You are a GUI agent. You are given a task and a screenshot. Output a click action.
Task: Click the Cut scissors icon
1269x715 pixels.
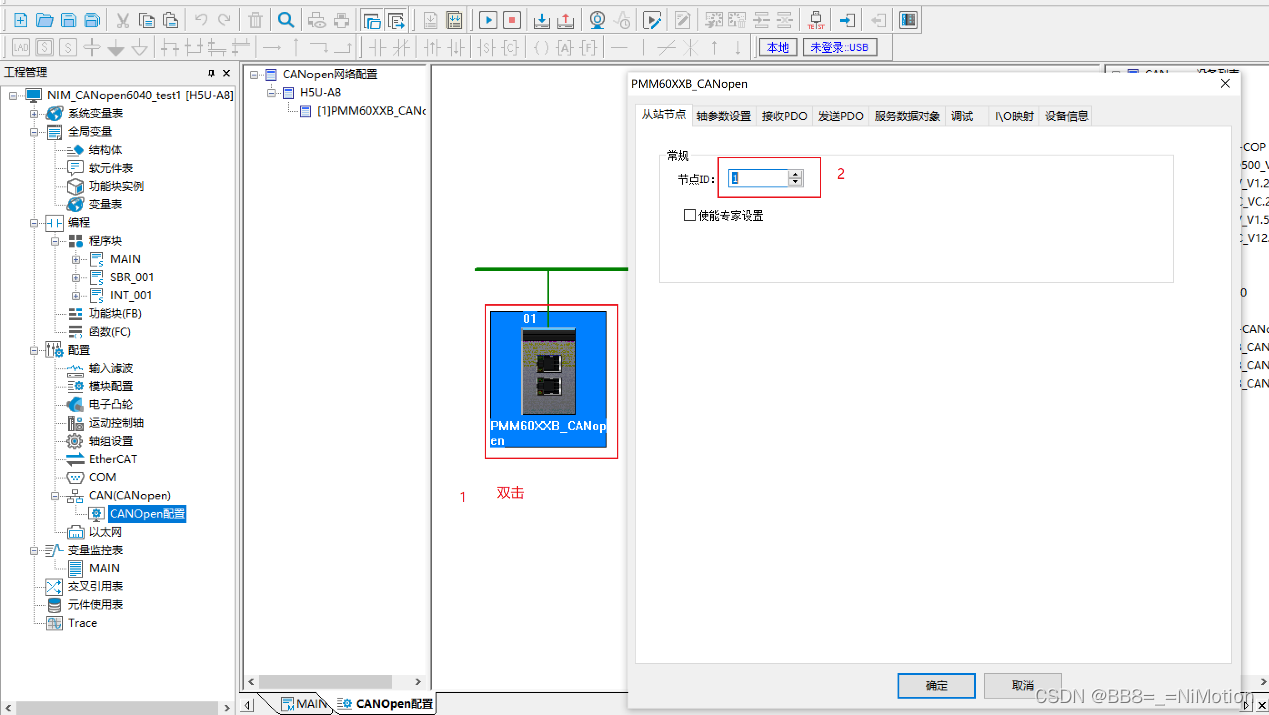click(x=122, y=20)
